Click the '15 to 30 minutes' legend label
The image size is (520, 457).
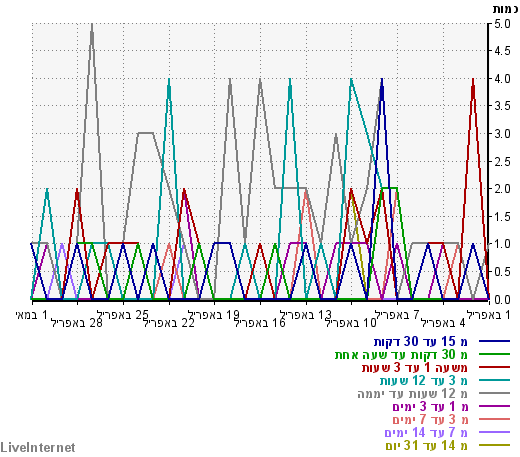421,341
